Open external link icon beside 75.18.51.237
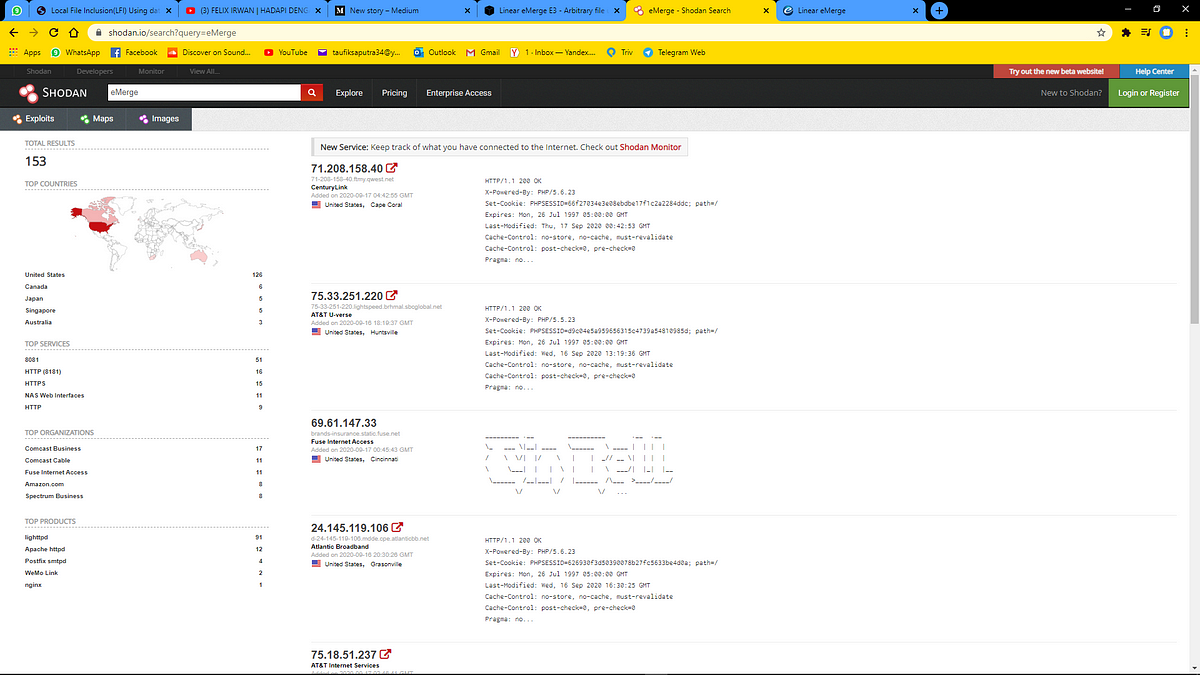The height and width of the screenshot is (675, 1200). click(x=386, y=655)
